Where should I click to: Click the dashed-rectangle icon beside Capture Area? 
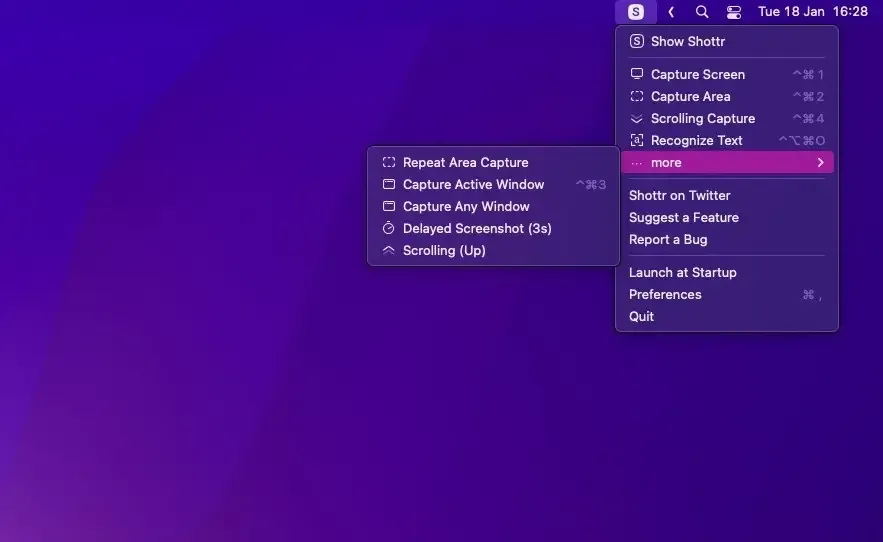coord(636,96)
